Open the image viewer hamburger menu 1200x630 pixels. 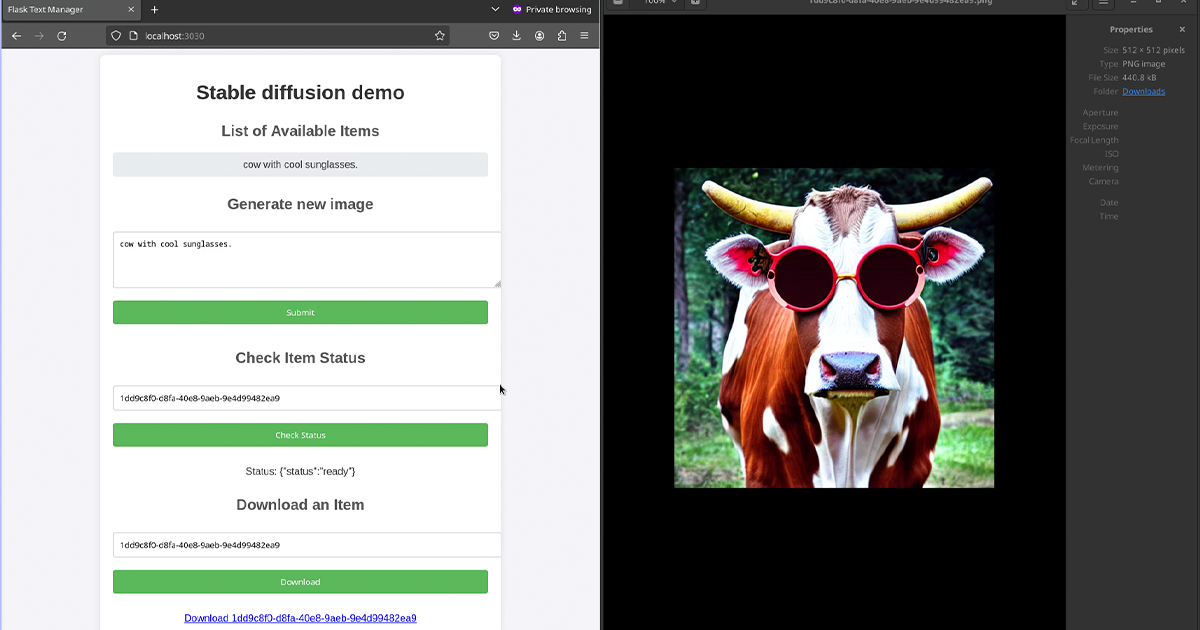point(1103,4)
